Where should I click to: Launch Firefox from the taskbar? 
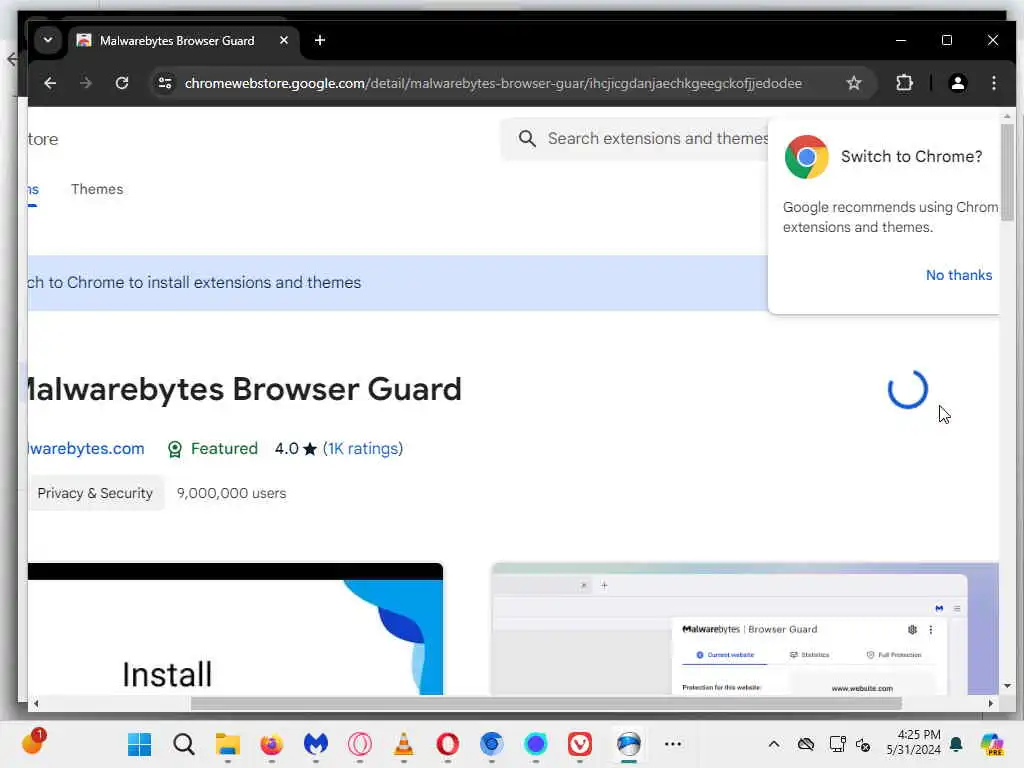point(272,744)
